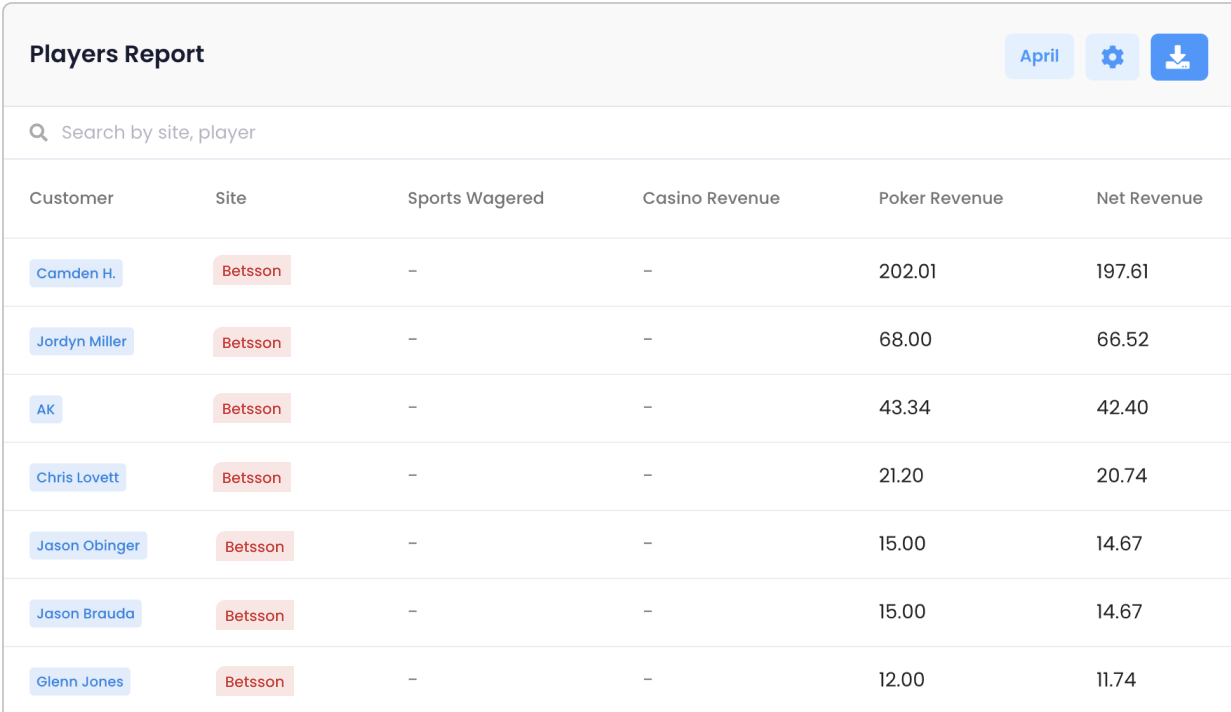The width and height of the screenshot is (1231, 712).
Task: Open settings with the gear icon
Action: pyautogui.click(x=1112, y=57)
